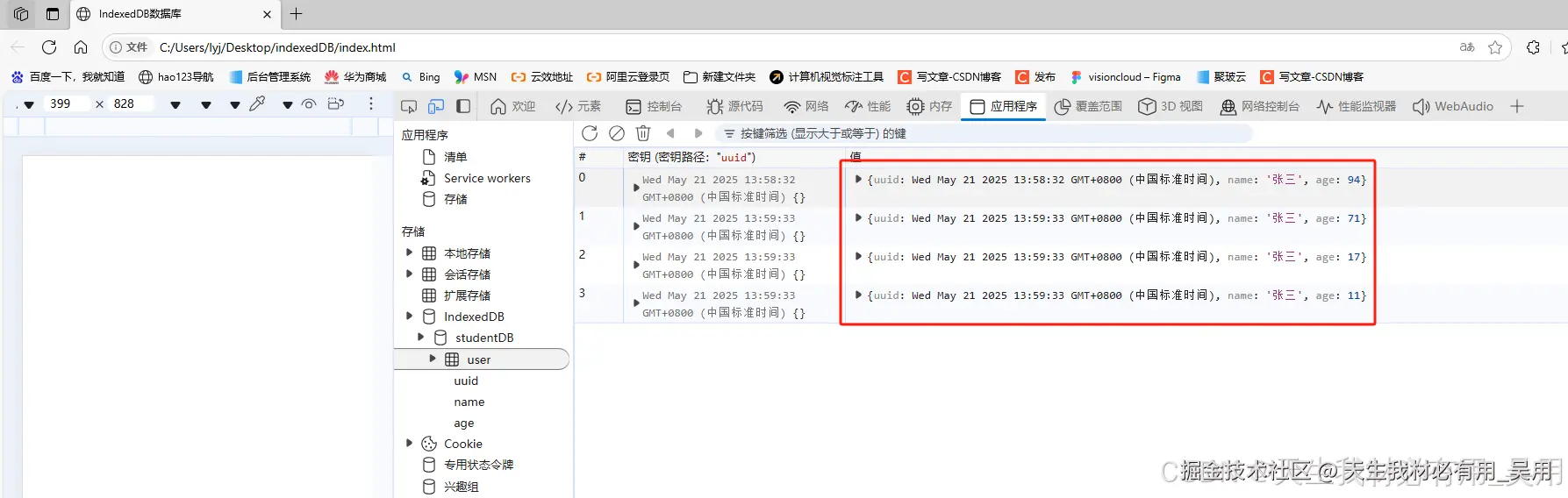Select the name index

point(469,402)
